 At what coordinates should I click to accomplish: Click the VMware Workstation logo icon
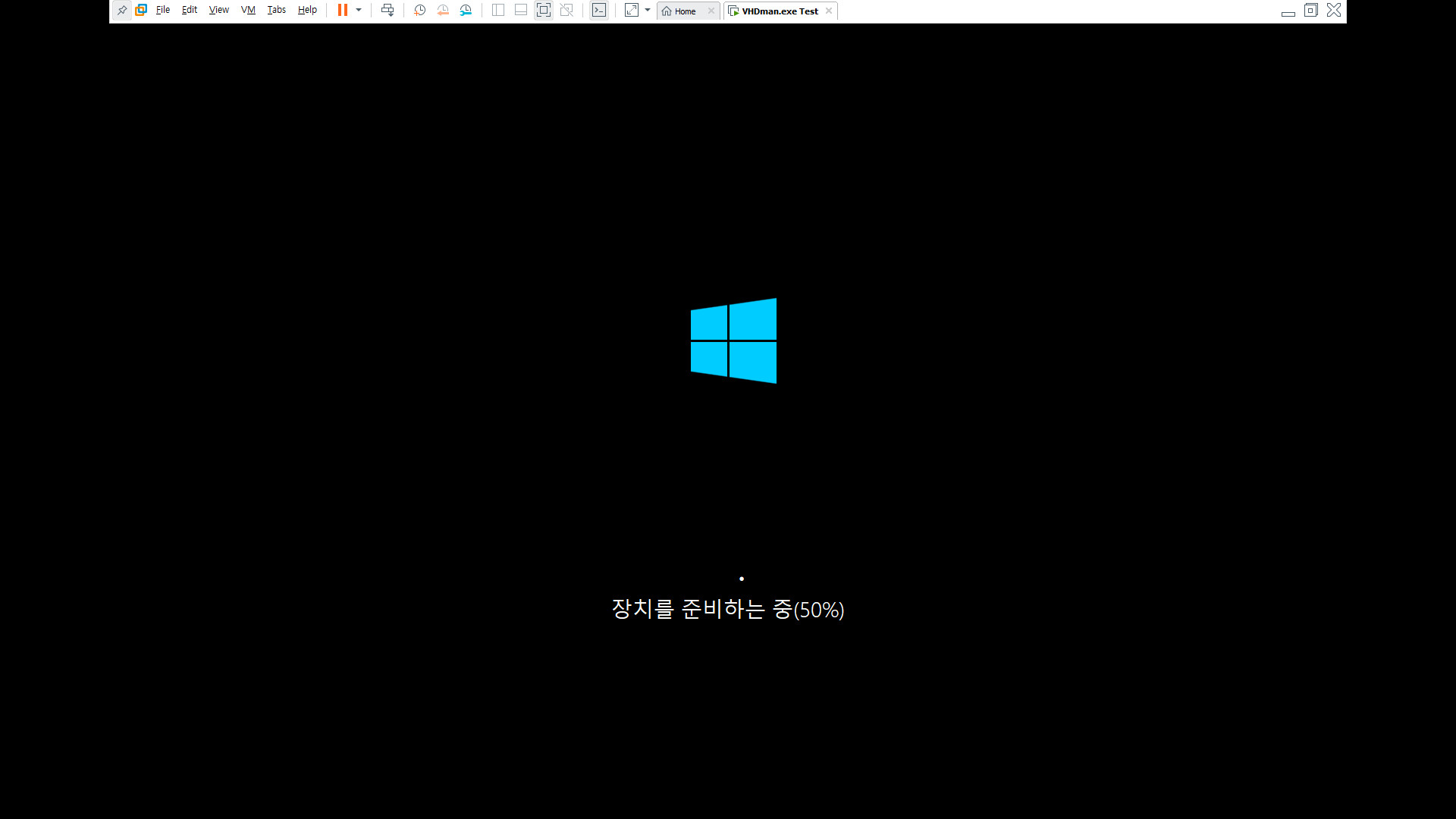point(141,11)
